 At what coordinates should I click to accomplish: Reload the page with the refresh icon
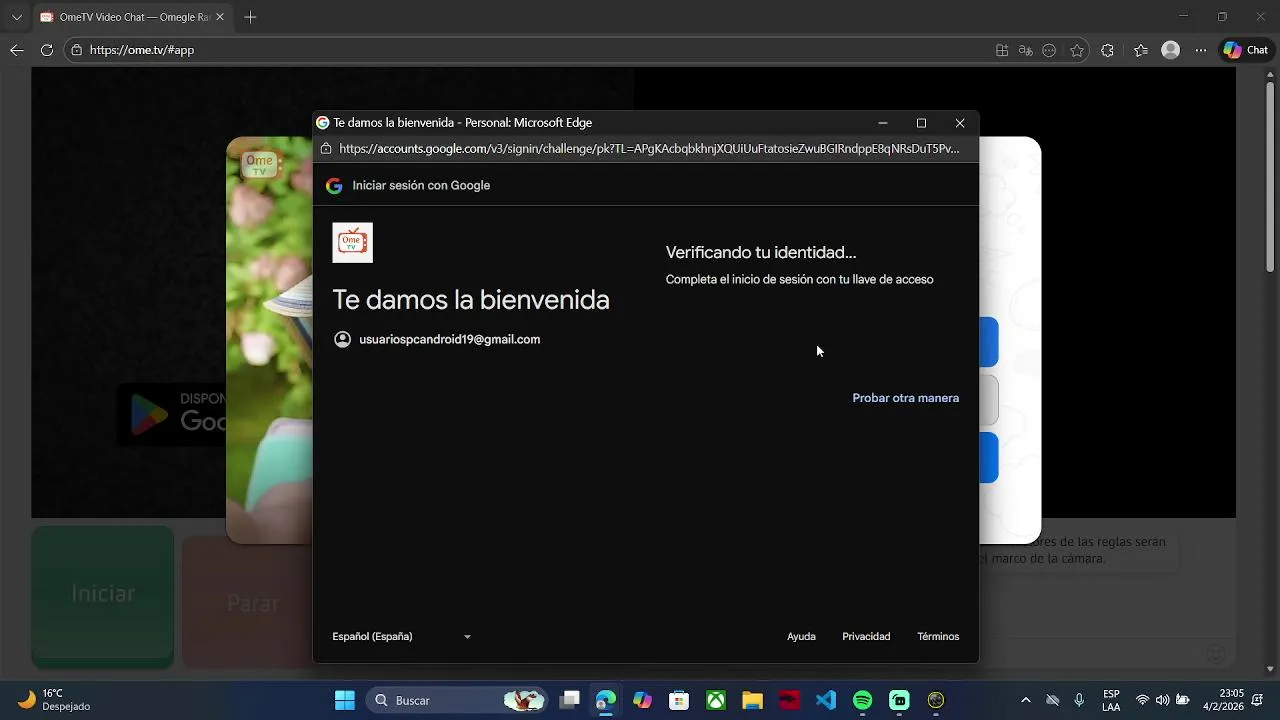[x=47, y=50]
